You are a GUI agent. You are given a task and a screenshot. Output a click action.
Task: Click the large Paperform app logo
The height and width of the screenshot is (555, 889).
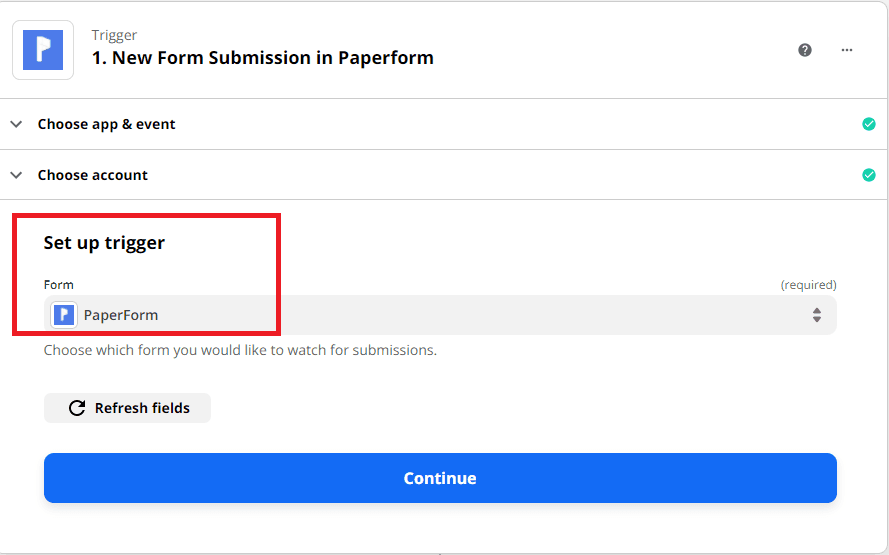42,50
